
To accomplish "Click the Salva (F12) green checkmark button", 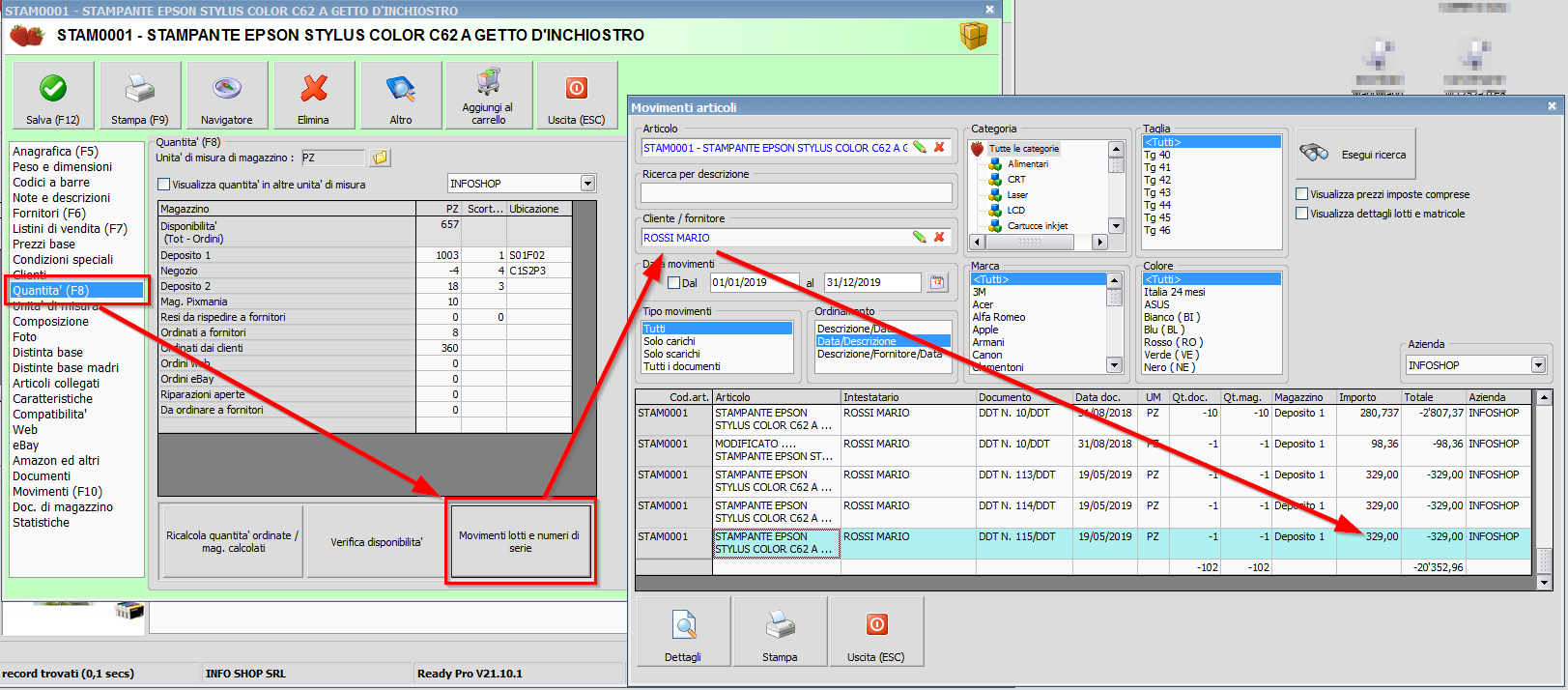I will 53,95.
